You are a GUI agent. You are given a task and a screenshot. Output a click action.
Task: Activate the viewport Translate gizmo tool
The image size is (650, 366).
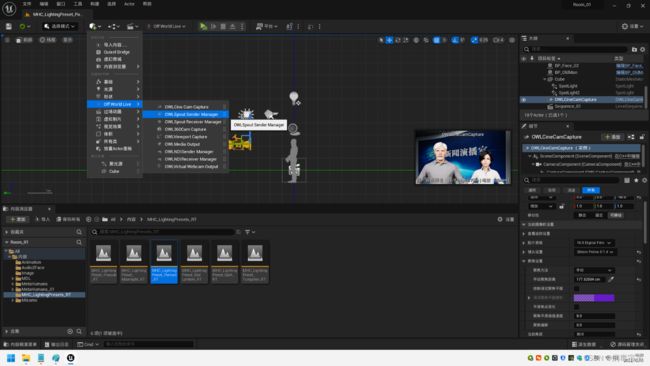click(389, 40)
